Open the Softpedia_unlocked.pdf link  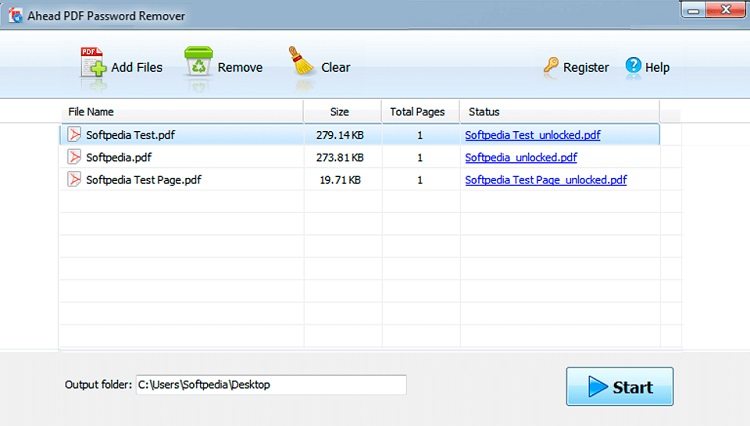521,157
